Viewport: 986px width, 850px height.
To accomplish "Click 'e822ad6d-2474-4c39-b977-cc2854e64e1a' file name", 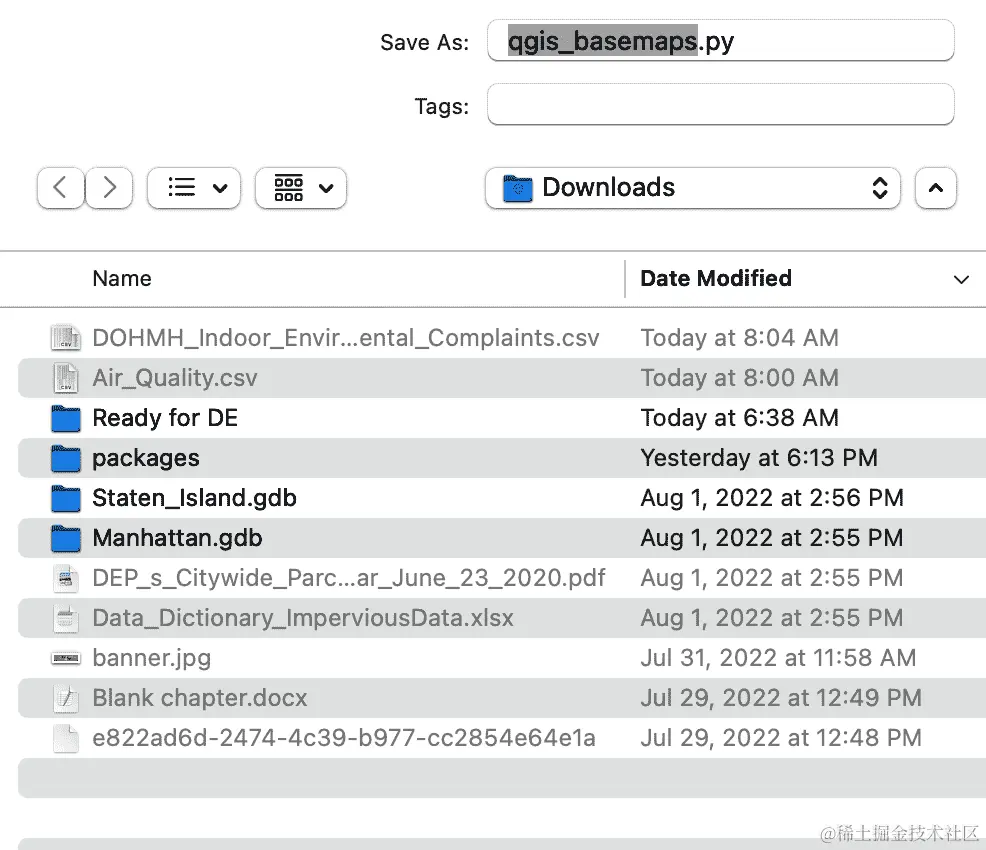I will coord(344,738).
